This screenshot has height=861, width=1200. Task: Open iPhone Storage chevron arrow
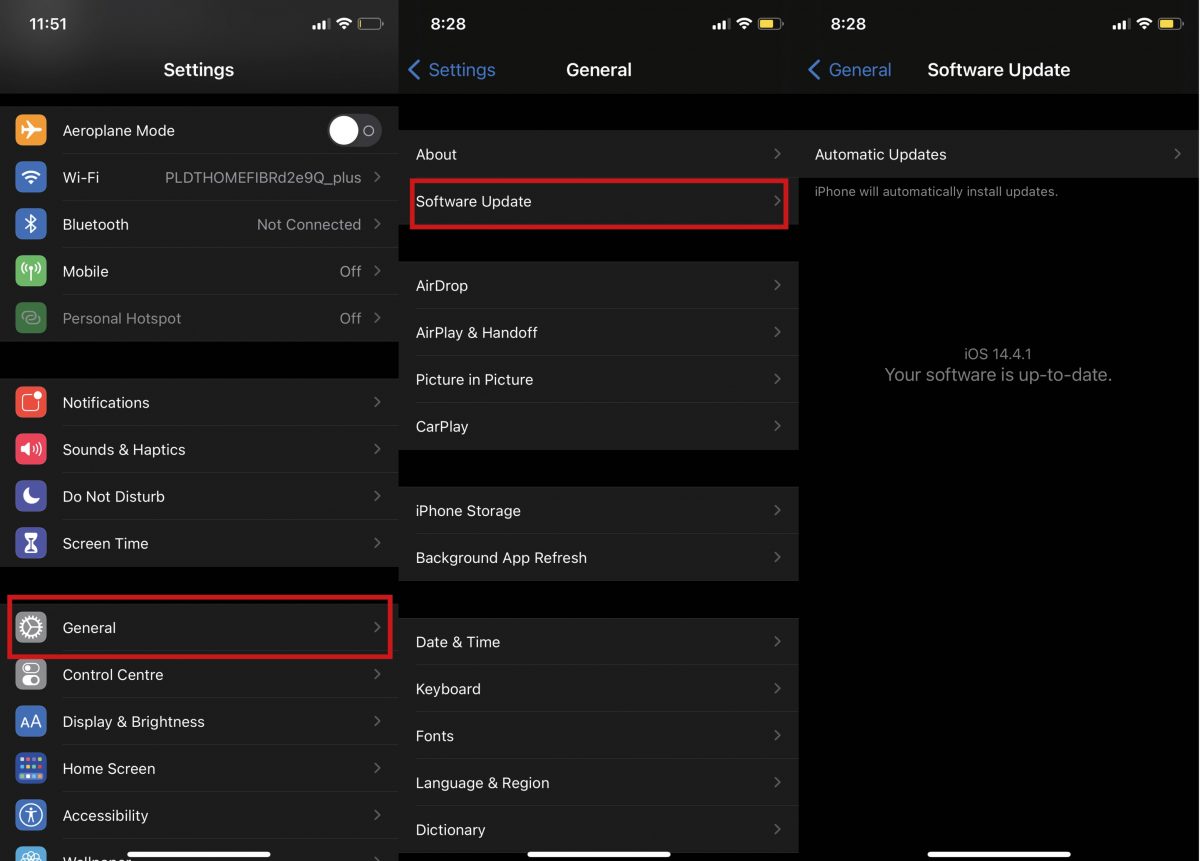coord(777,510)
